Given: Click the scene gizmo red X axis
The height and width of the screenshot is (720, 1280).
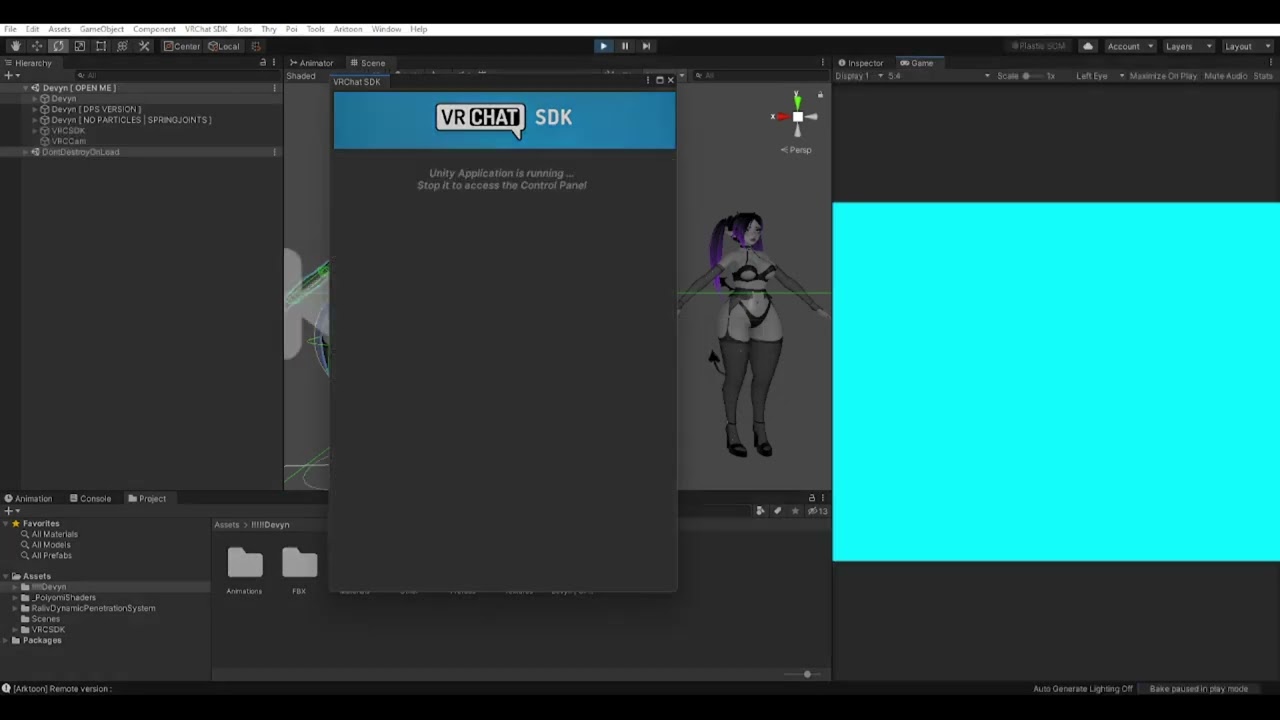Looking at the screenshot, I should click(x=779, y=117).
